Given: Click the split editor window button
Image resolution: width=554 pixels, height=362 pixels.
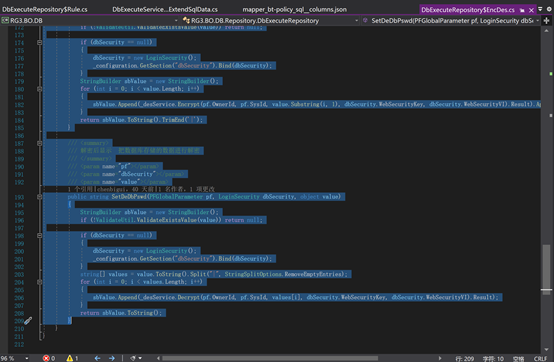Looking at the screenshot, I should point(547,21).
